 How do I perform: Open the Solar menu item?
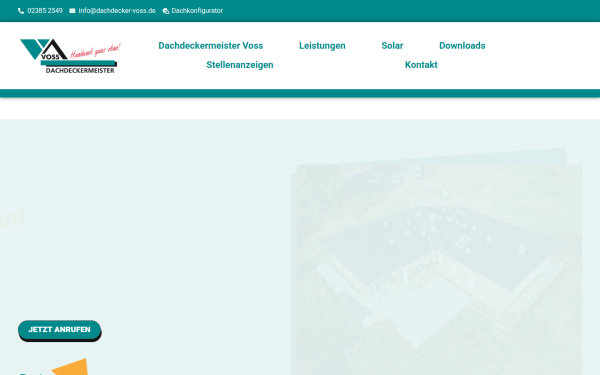coord(392,46)
